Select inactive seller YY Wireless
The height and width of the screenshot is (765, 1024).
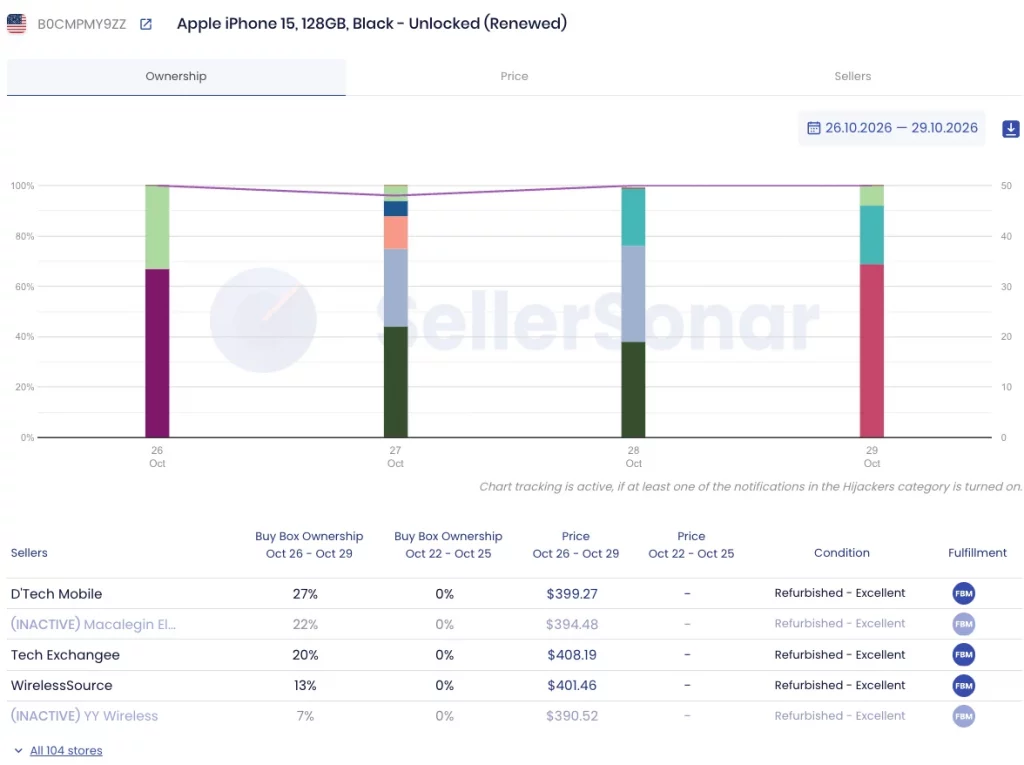point(84,716)
